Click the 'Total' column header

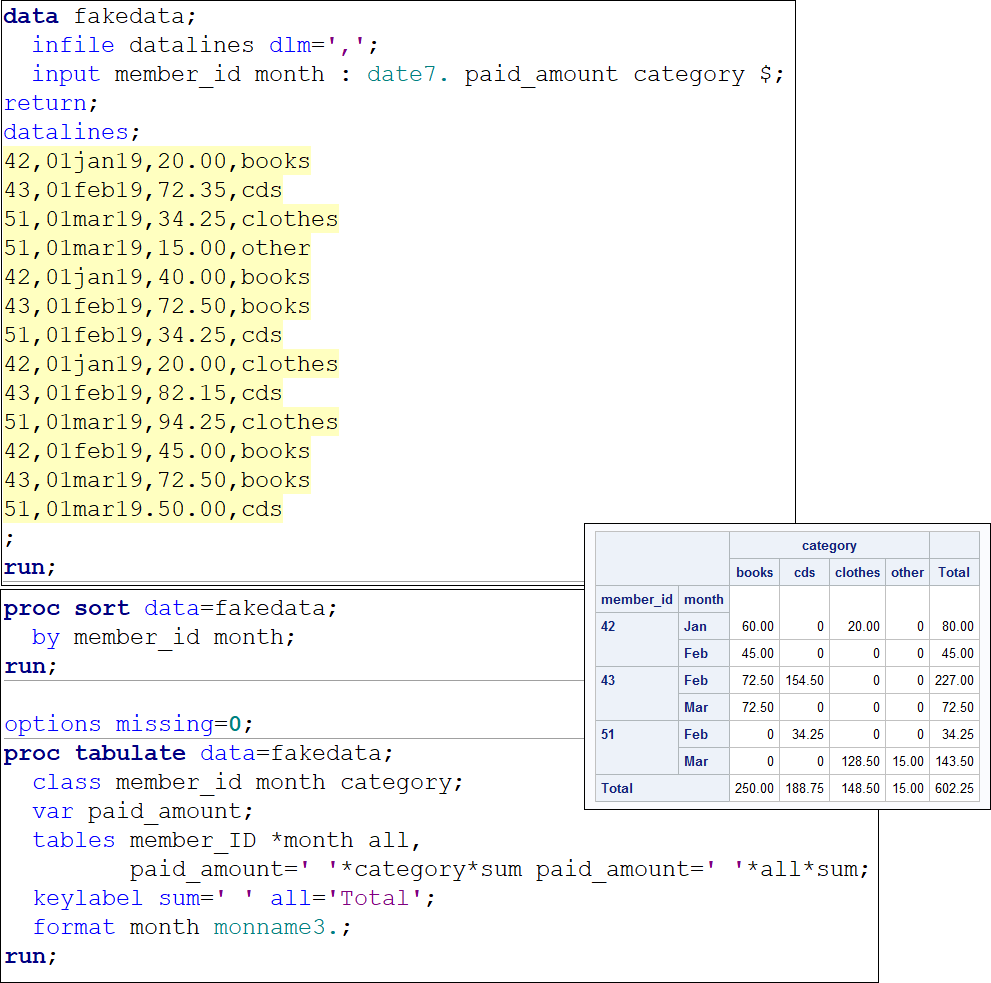(x=954, y=573)
